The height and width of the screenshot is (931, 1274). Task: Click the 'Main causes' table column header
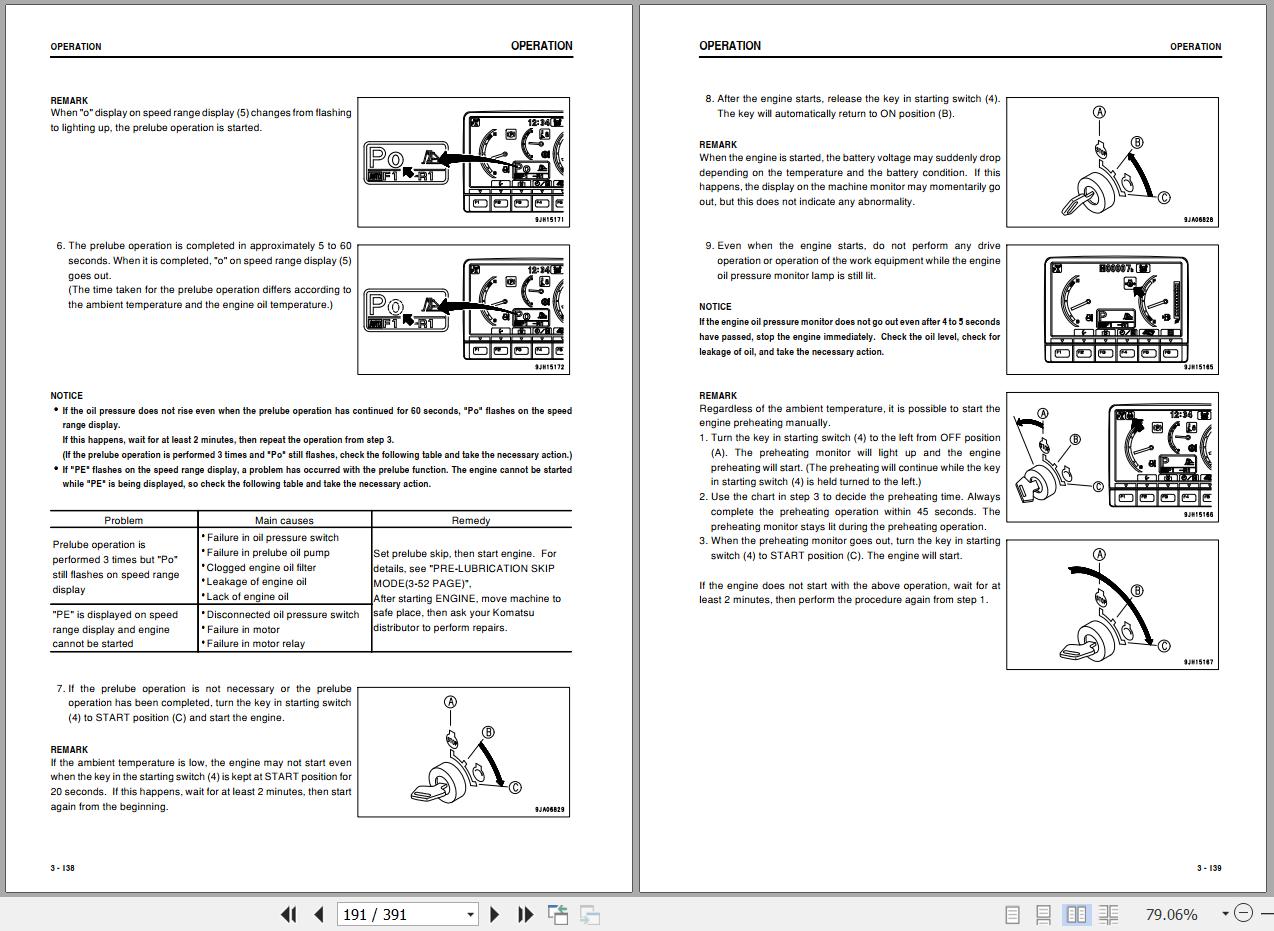[x=284, y=520]
